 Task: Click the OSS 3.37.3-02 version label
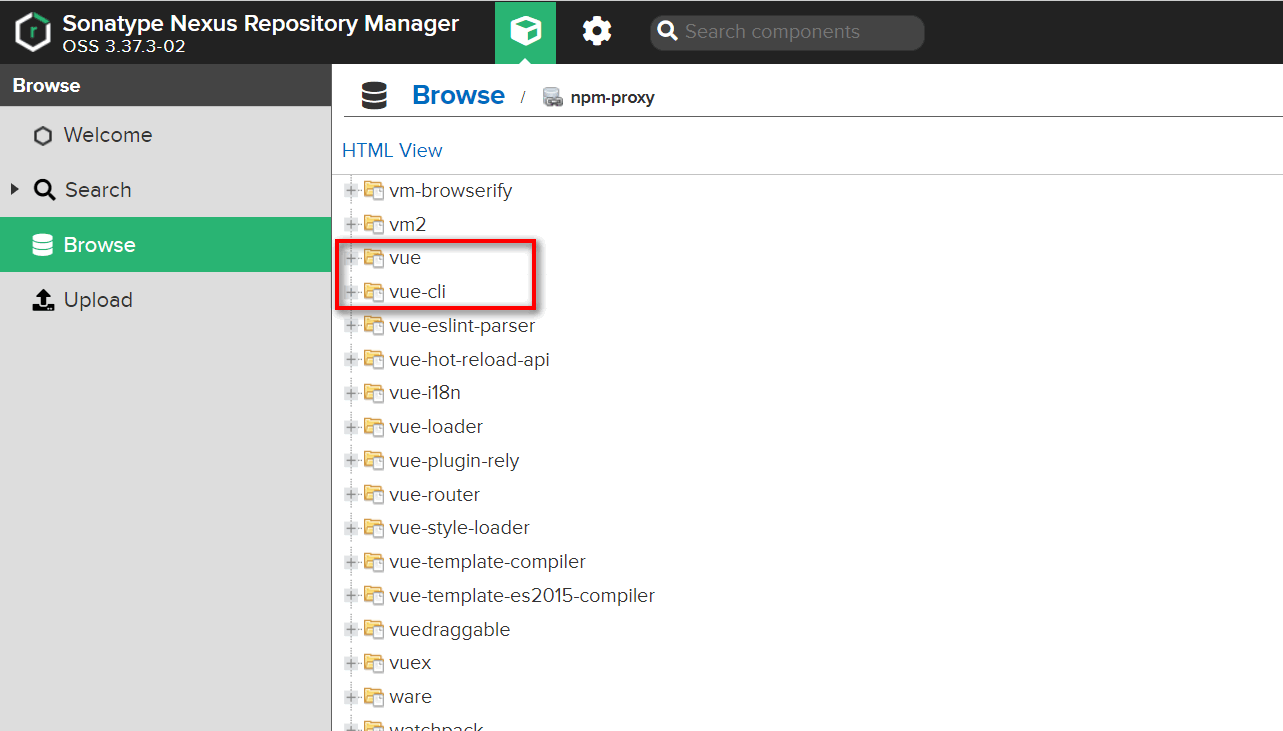click(x=124, y=46)
